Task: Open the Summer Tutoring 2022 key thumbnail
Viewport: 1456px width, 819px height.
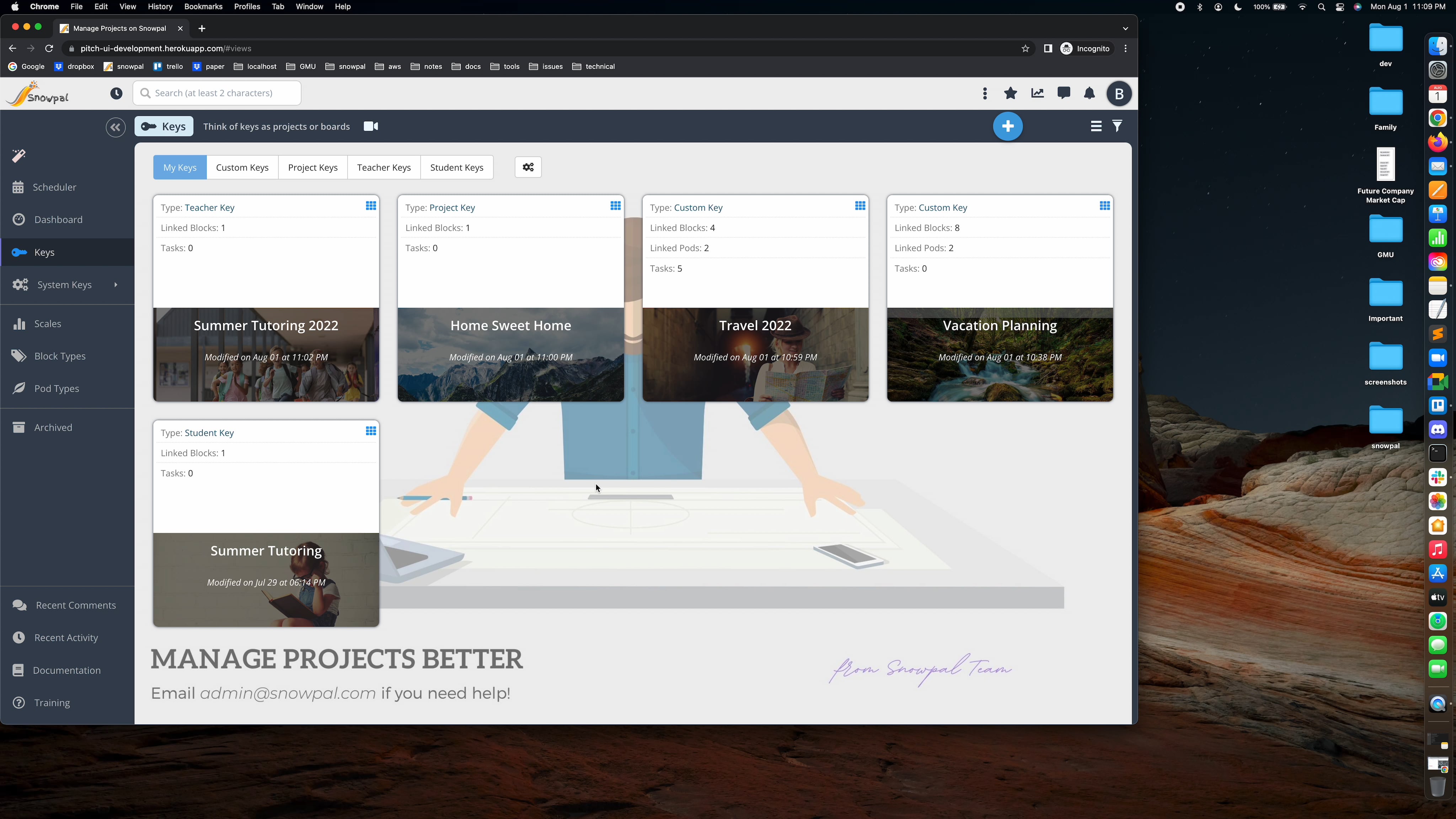Action: pos(266,354)
